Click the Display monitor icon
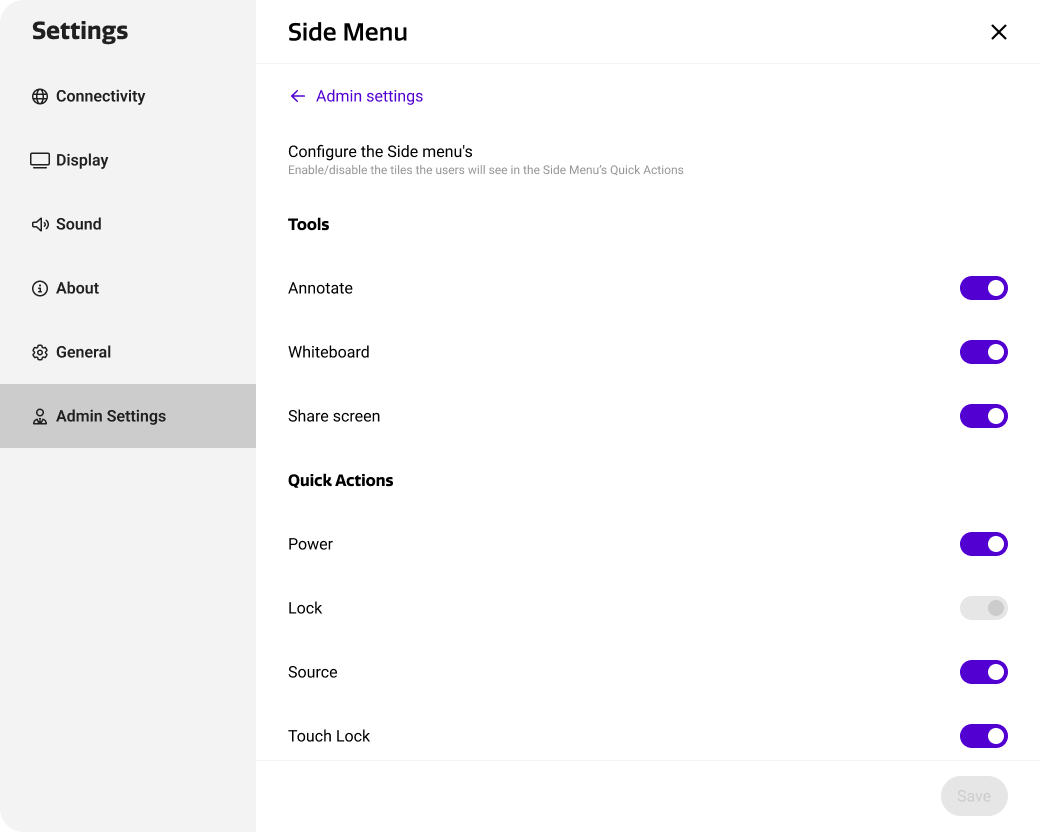 [40, 160]
